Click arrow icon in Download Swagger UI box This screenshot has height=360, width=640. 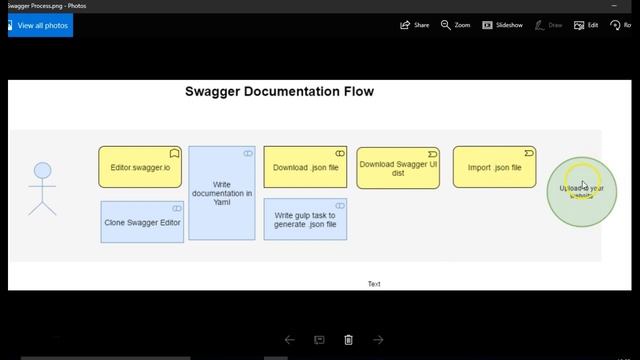click(433, 154)
